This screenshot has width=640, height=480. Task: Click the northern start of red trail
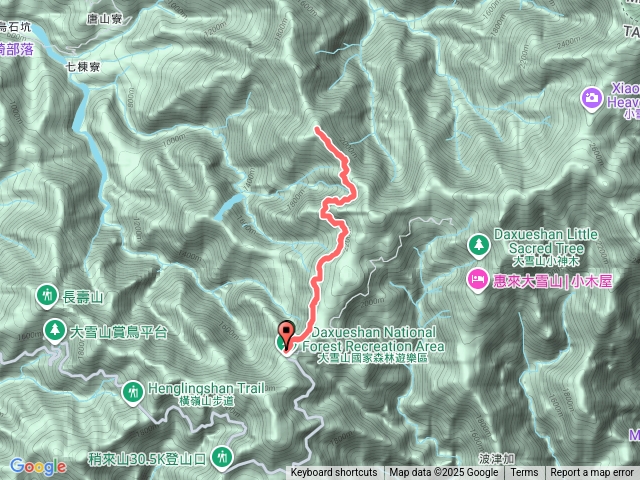coord(317,129)
